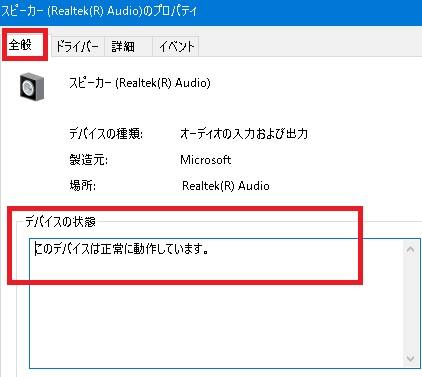
Task: Click the デバイスの種類 label
Action: pos(106,134)
